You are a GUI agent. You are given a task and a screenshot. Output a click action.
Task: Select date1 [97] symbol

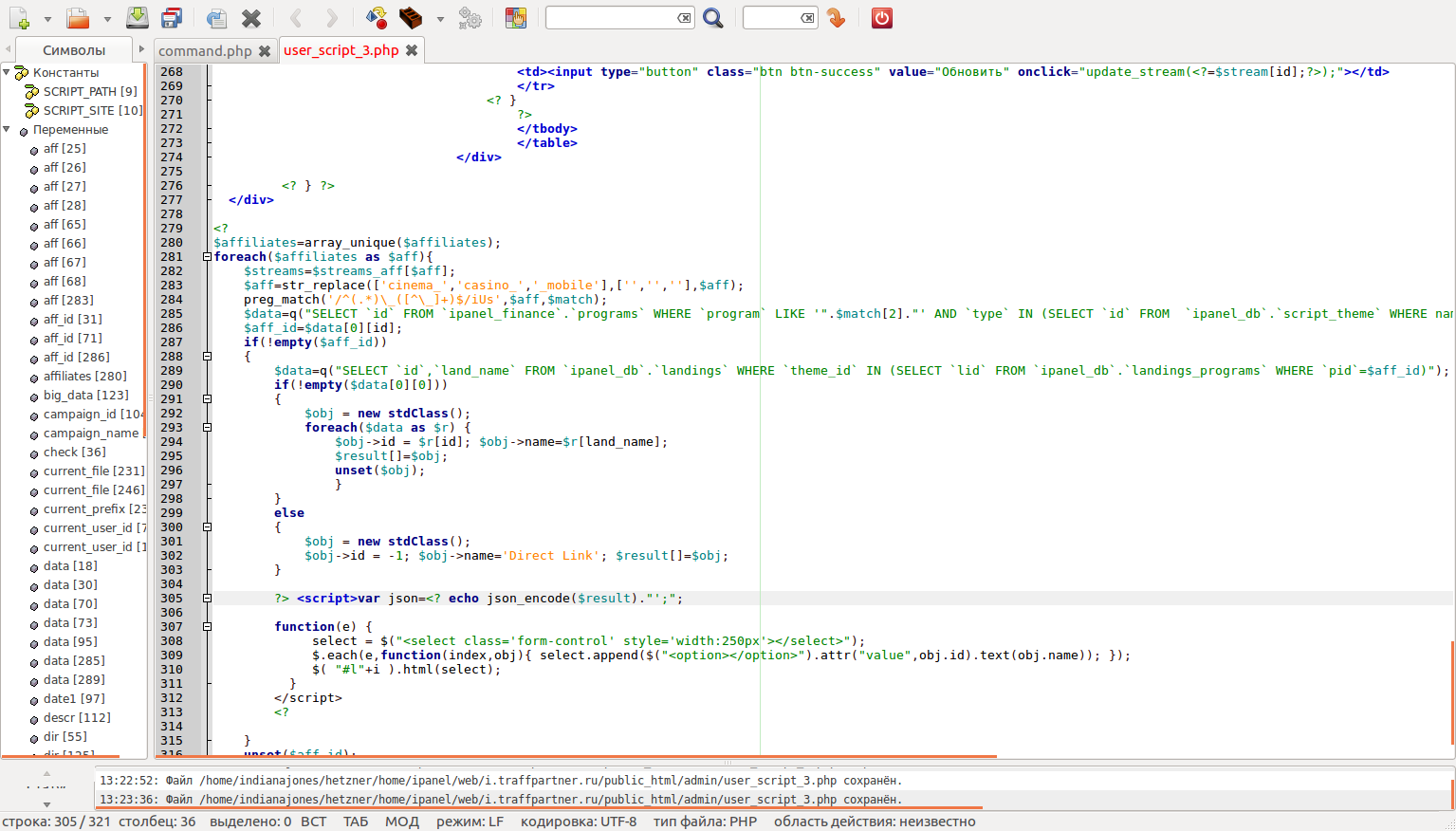(74, 698)
